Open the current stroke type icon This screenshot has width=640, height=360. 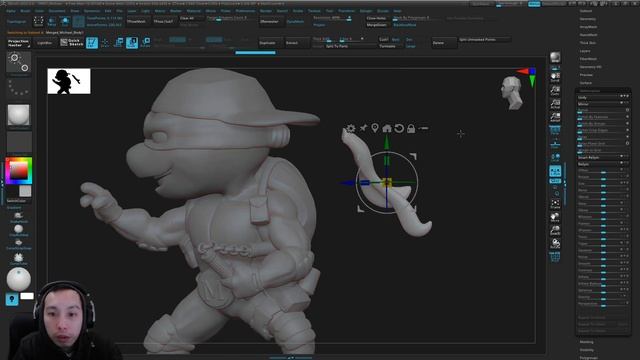pyautogui.click(x=19, y=62)
